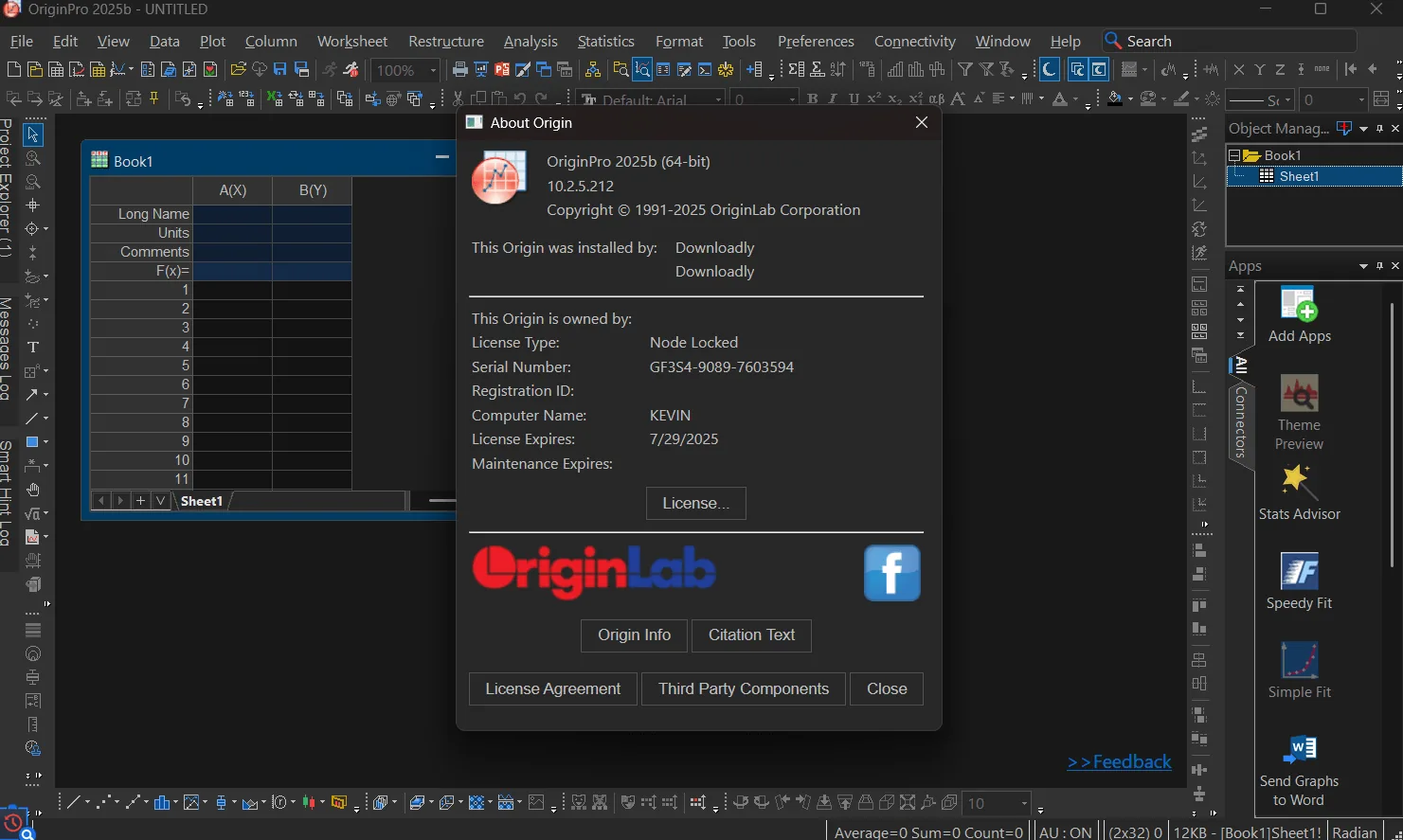The width and height of the screenshot is (1403, 840).
Task: Open the Send Graphs to Word app
Action: click(1299, 770)
